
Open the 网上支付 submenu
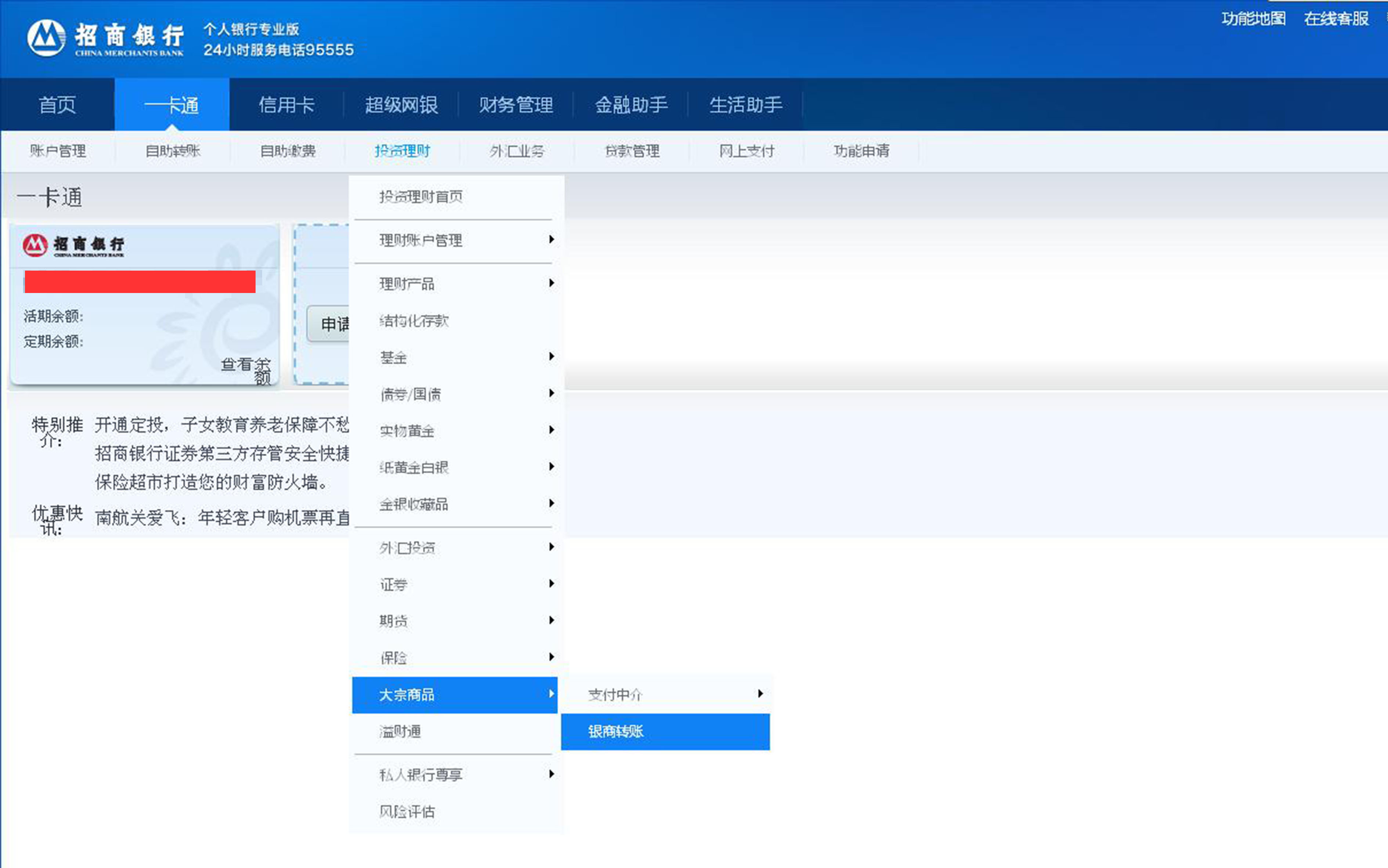click(747, 151)
